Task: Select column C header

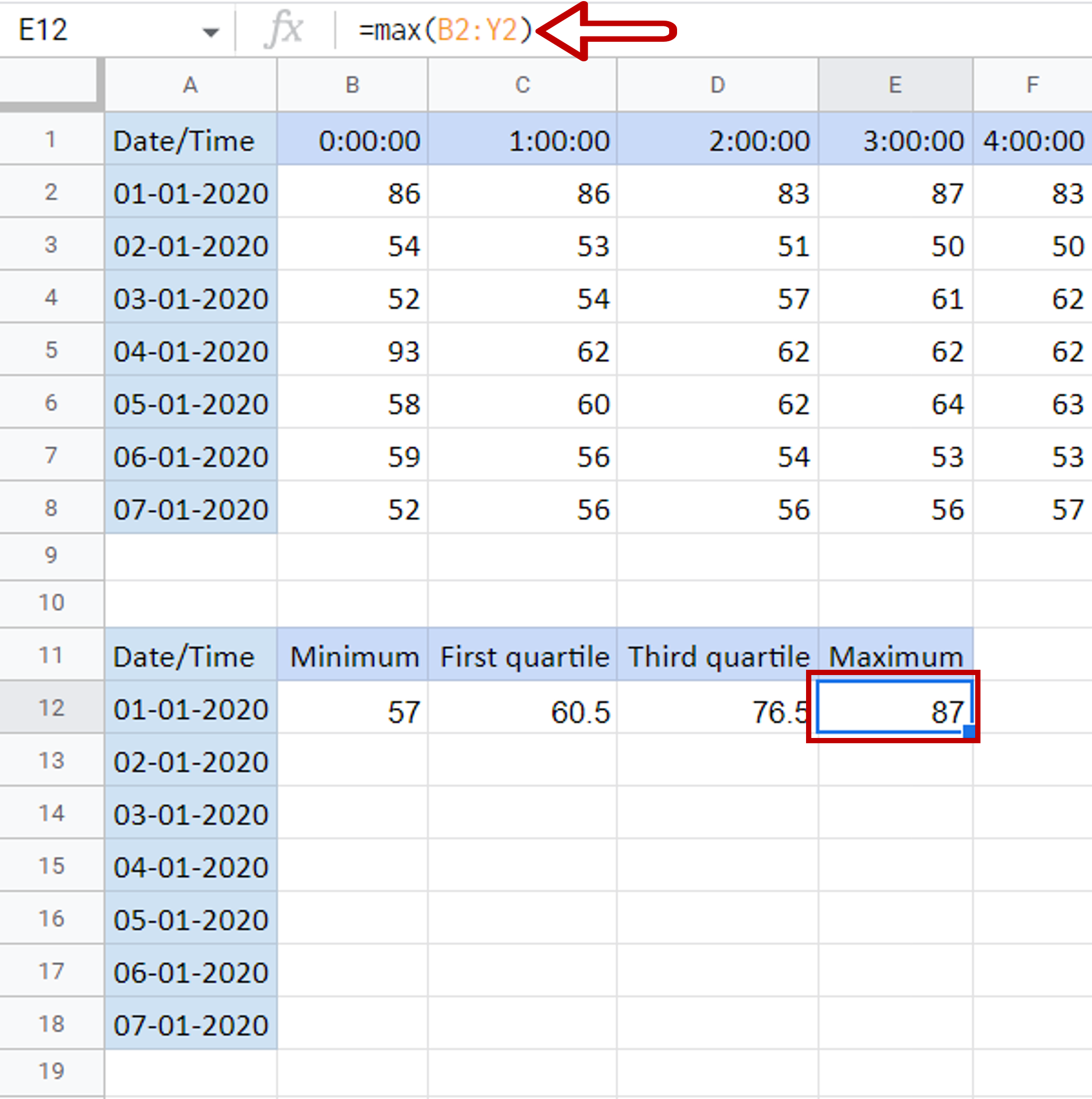Action: coord(522,85)
